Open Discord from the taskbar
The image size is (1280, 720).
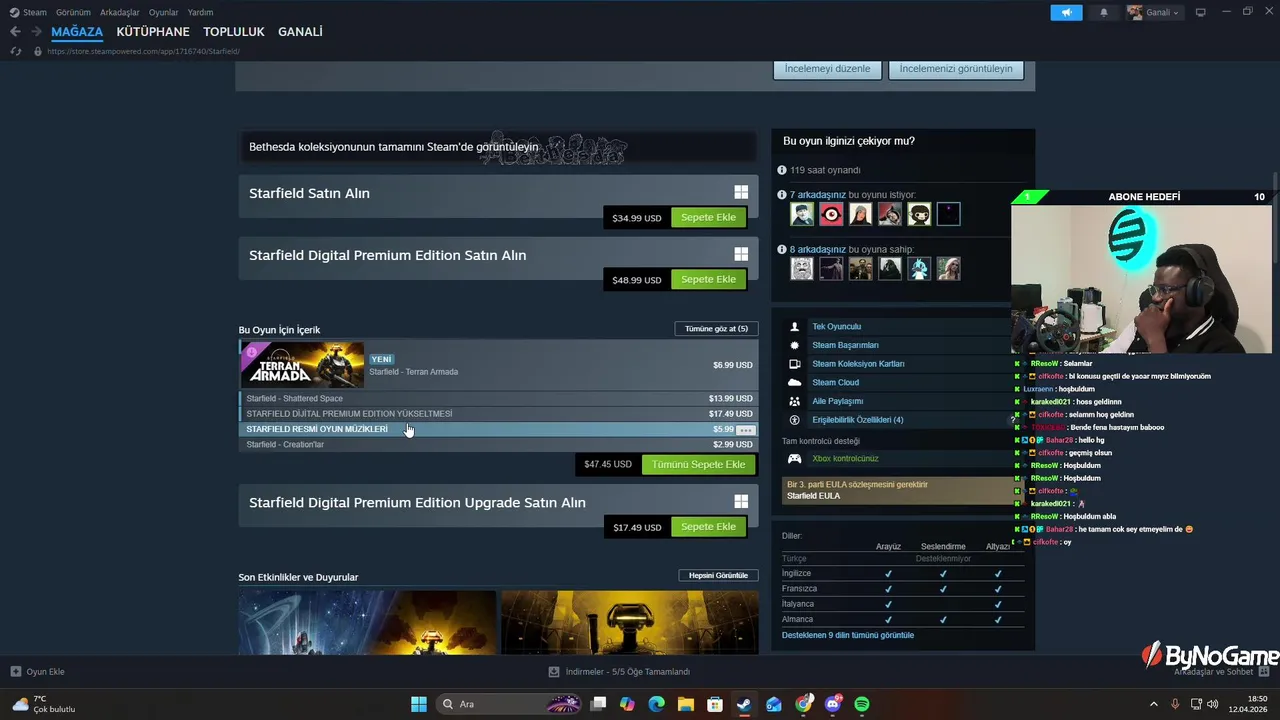click(833, 704)
